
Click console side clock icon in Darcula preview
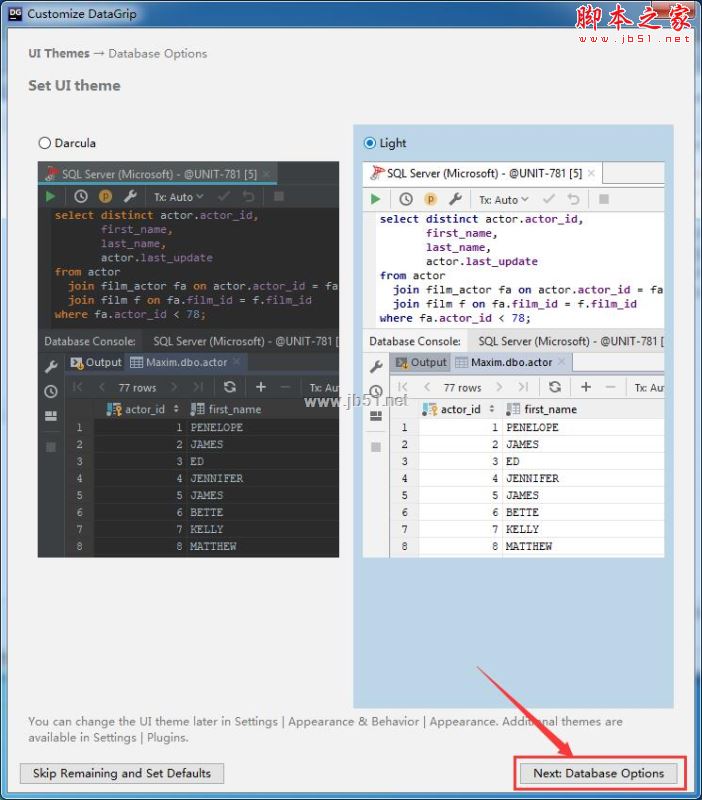(x=51, y=391)
